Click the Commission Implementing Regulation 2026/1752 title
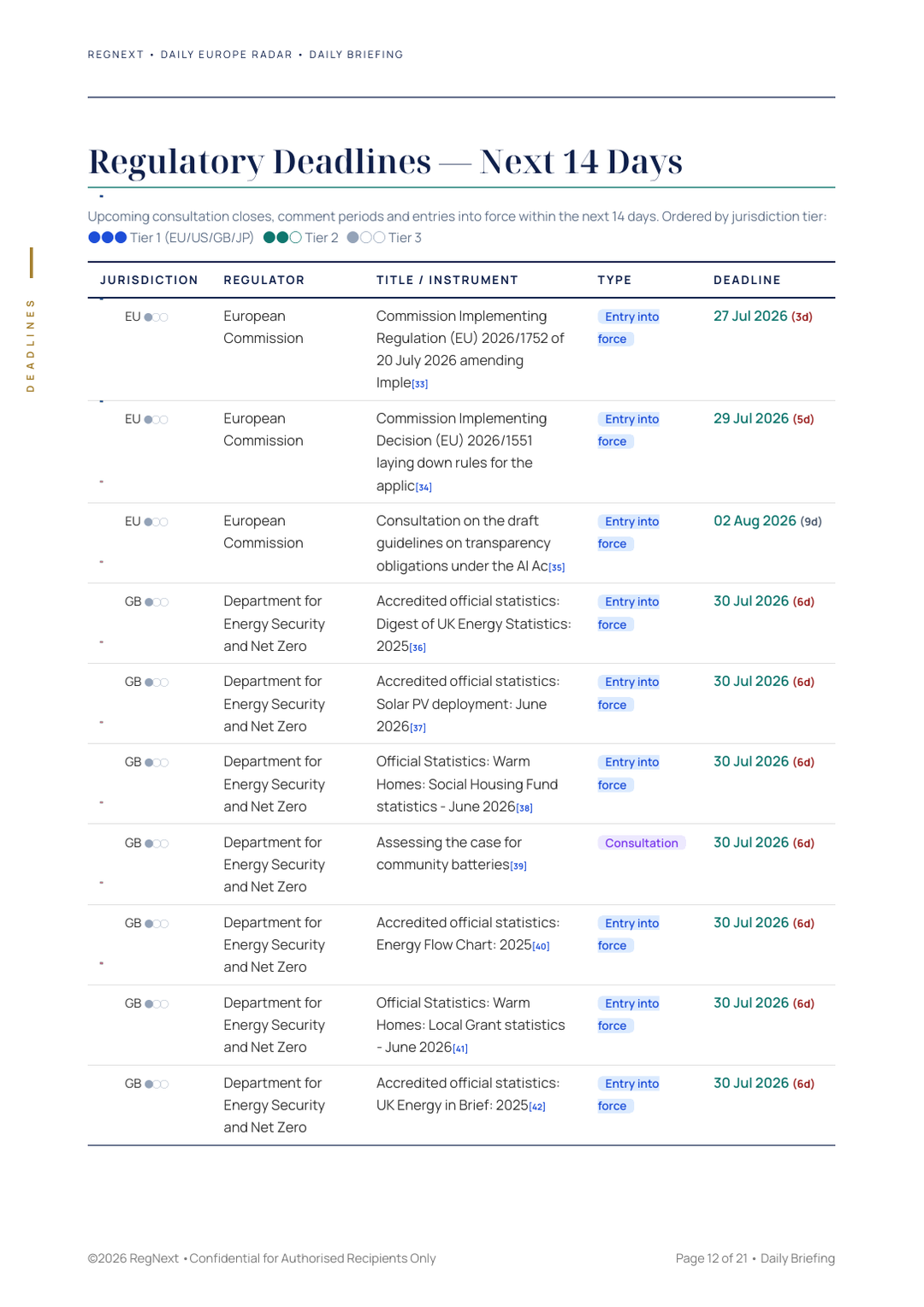This screenshot has width=924, height=1307. click(471, 350)
